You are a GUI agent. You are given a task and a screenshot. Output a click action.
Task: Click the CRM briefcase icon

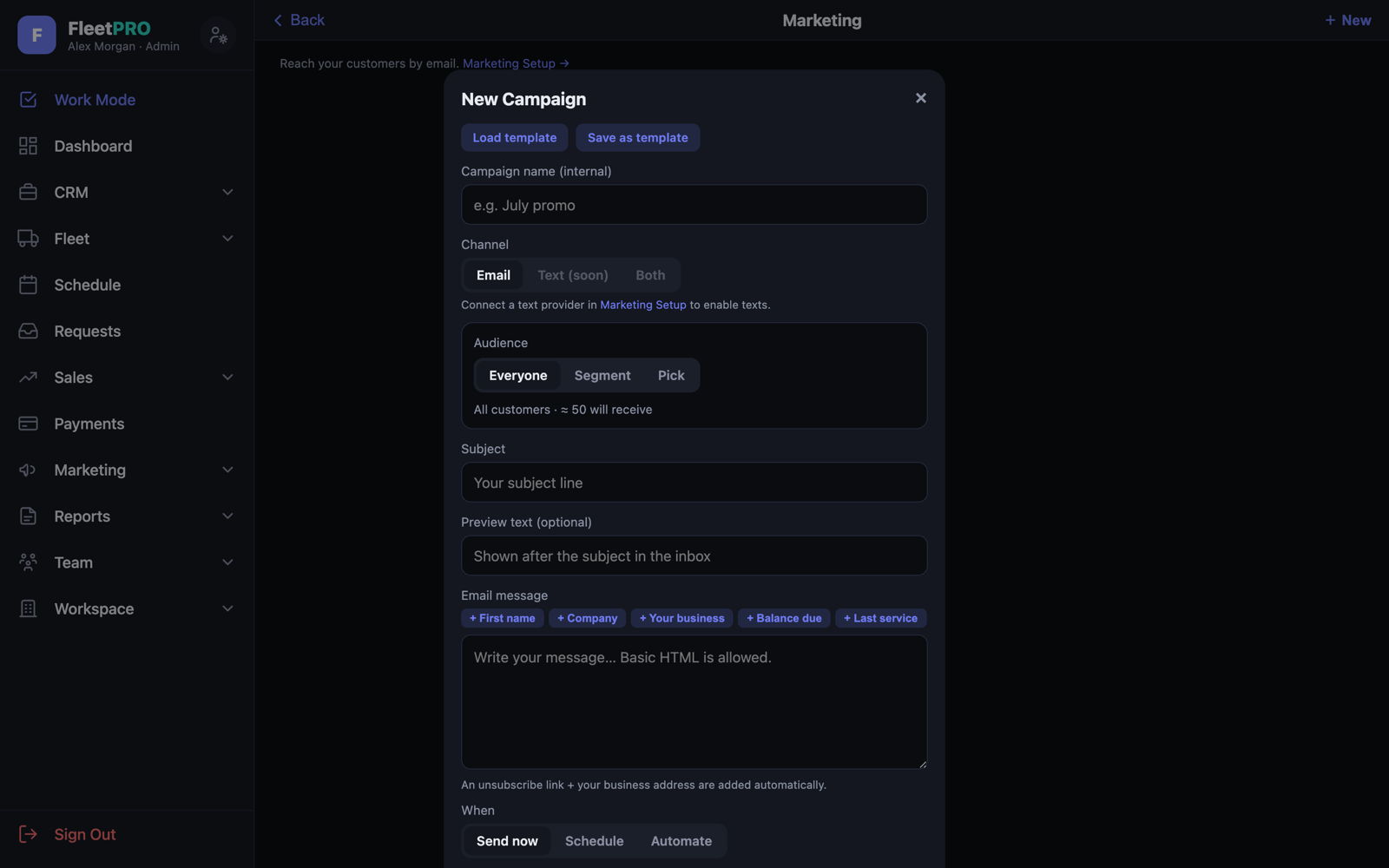click(28, 192)
